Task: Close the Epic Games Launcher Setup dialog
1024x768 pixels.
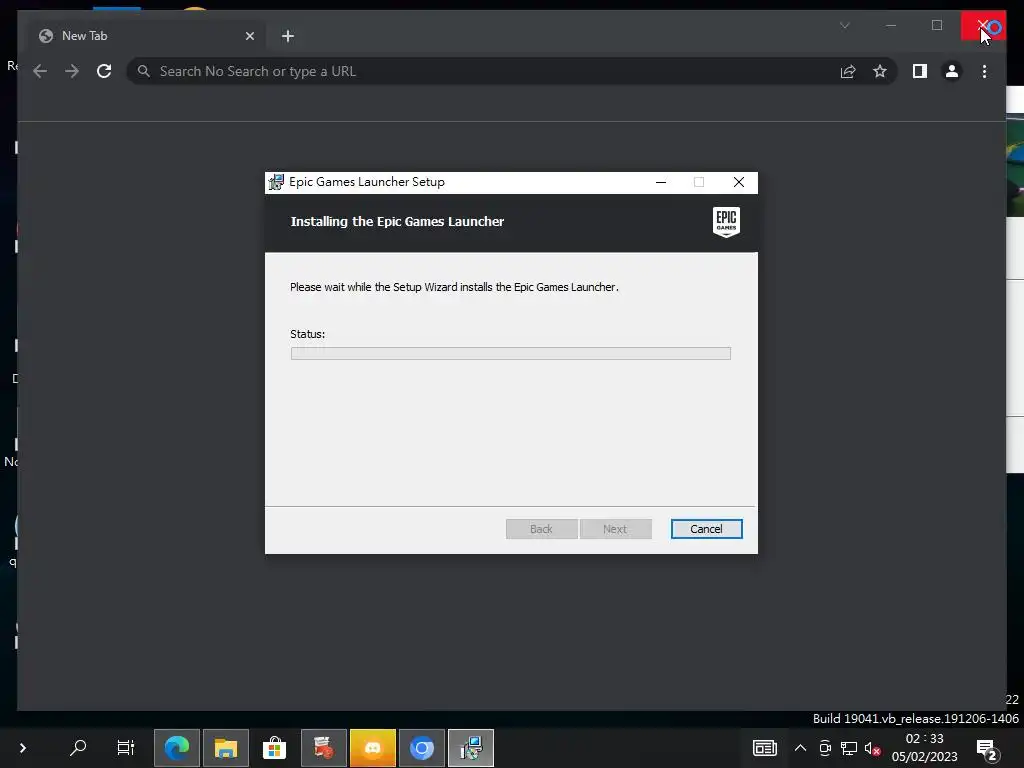Action: [x=739, y=182]
